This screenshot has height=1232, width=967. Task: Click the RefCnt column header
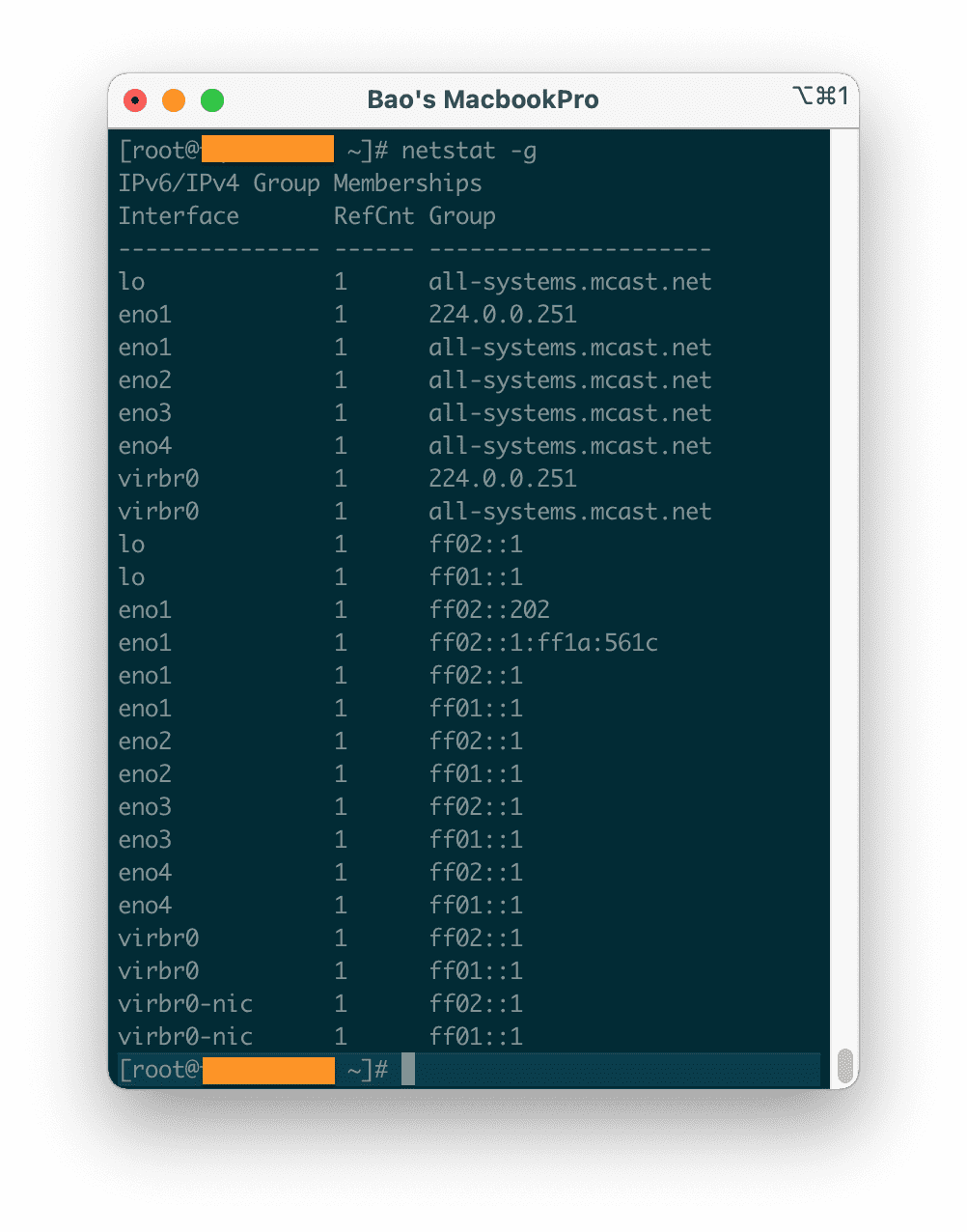[x=373, y=216]
